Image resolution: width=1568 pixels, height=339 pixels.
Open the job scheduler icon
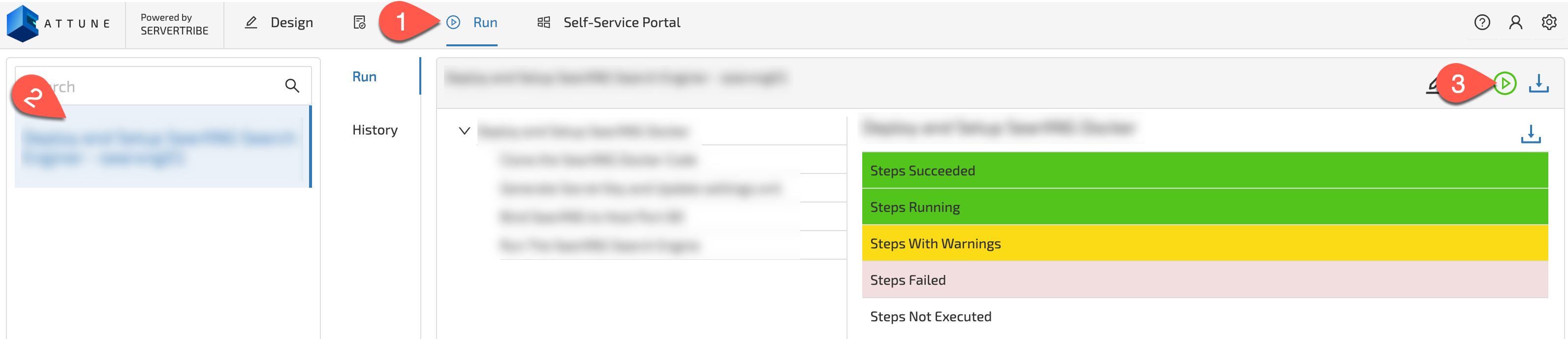click(x=360, y=23)
